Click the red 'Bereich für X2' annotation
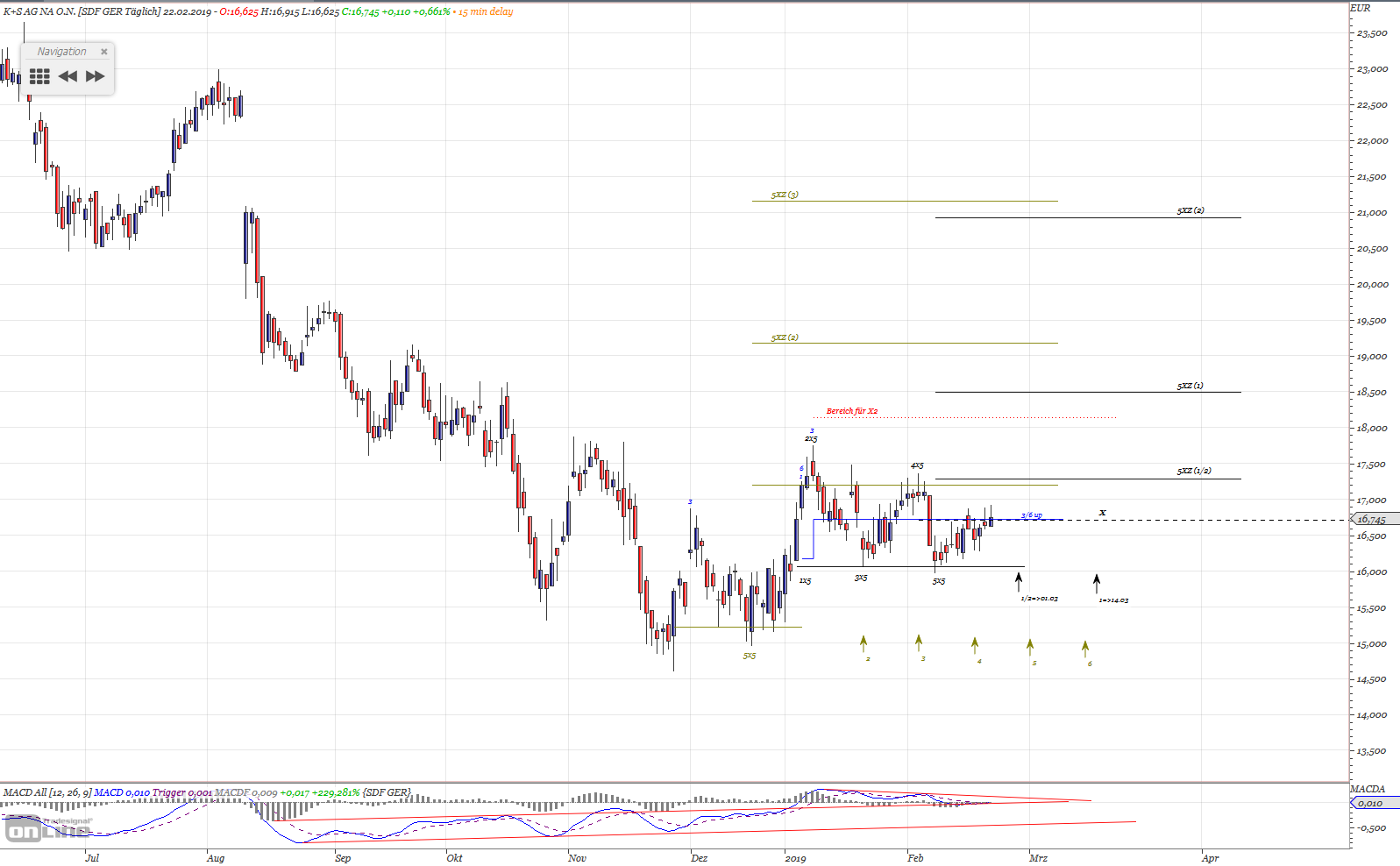The image size is (1400, 866). coord(852,411)
